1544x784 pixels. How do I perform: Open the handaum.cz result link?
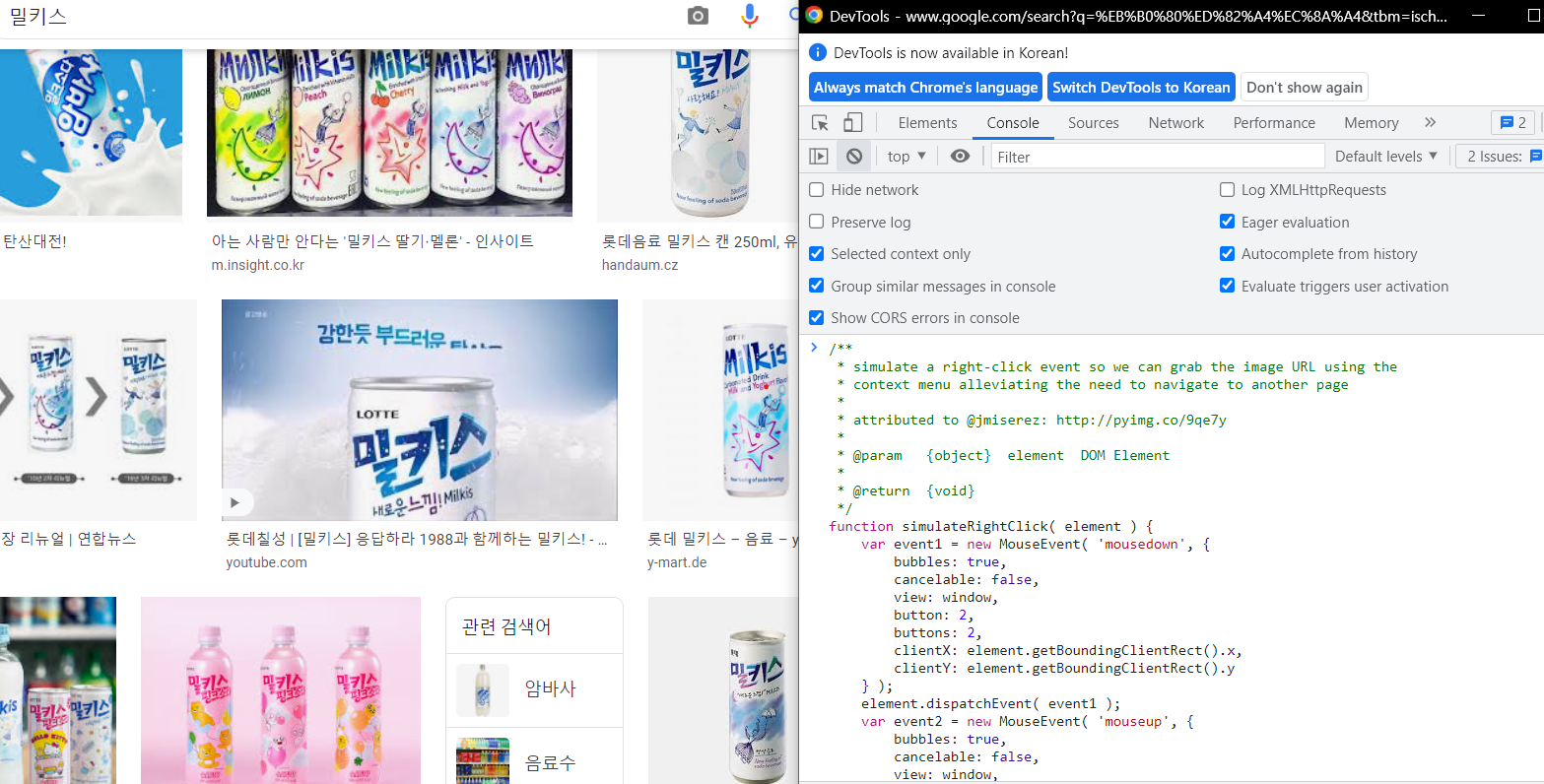pos(639,265)
